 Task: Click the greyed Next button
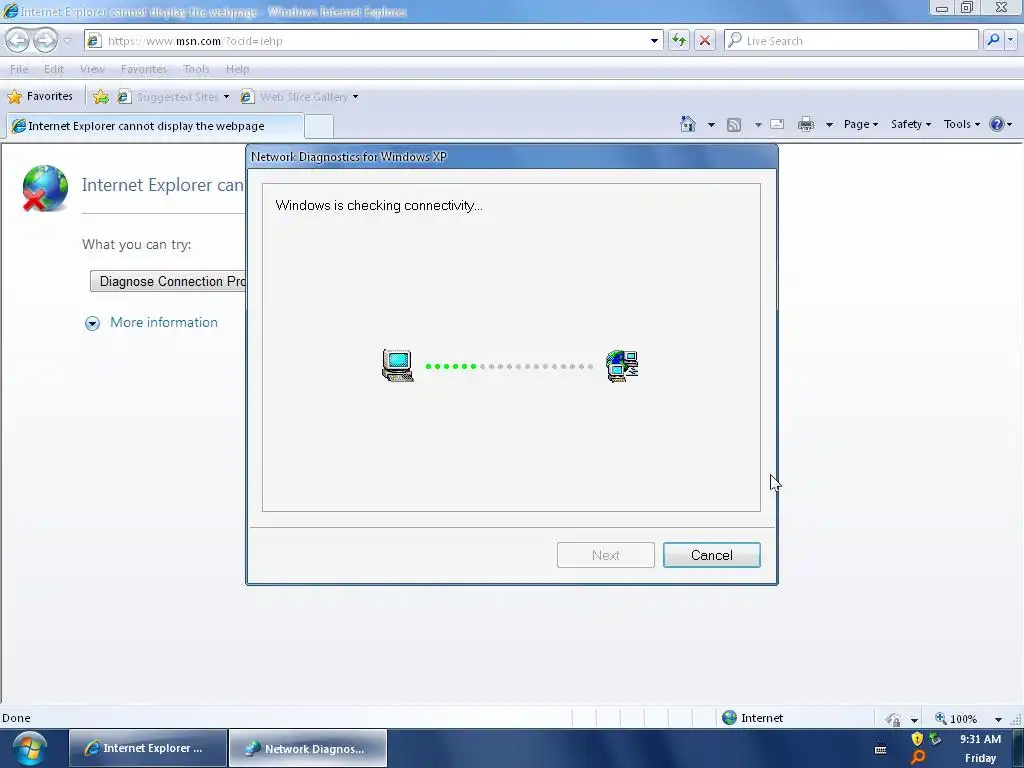605,555
